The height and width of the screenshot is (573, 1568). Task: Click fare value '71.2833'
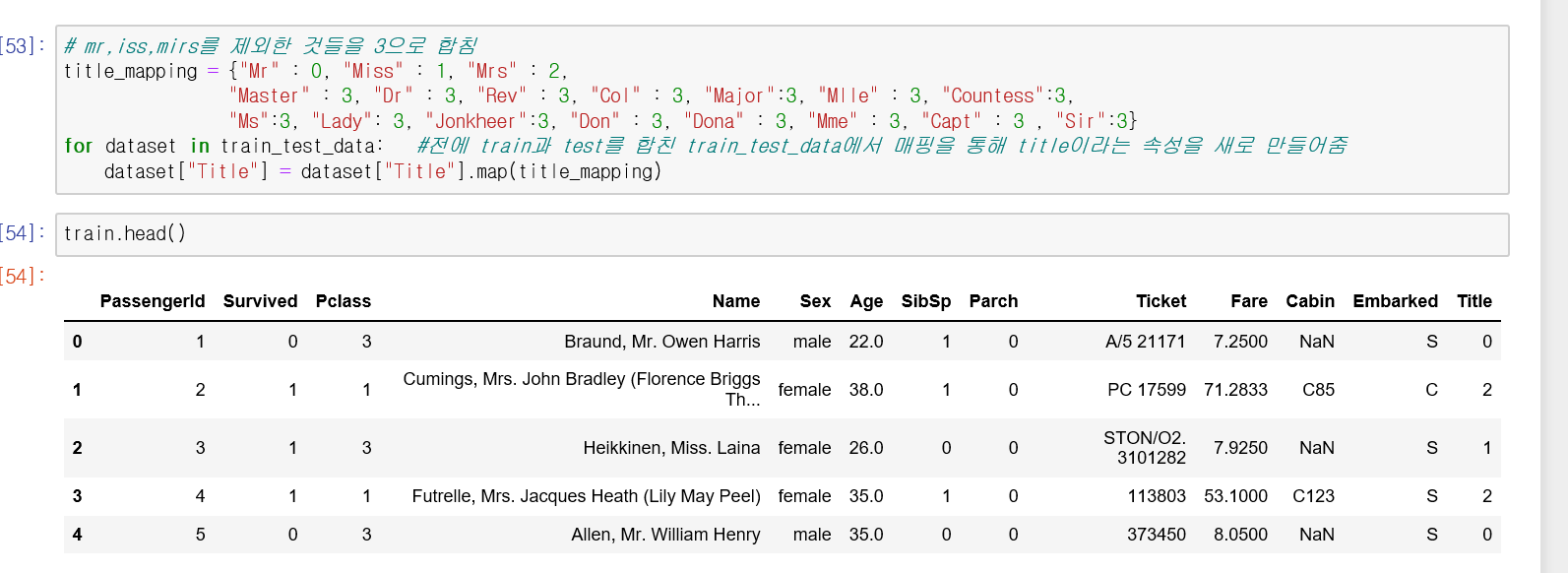click(x=1235, y=390)
